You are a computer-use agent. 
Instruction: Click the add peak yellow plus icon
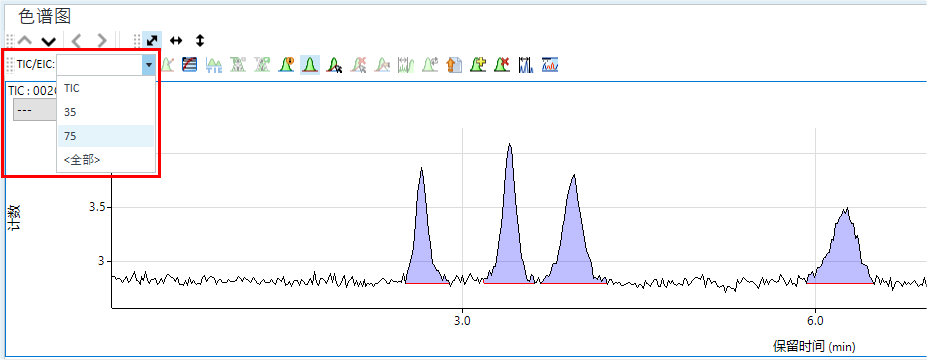tap(478, 64)
